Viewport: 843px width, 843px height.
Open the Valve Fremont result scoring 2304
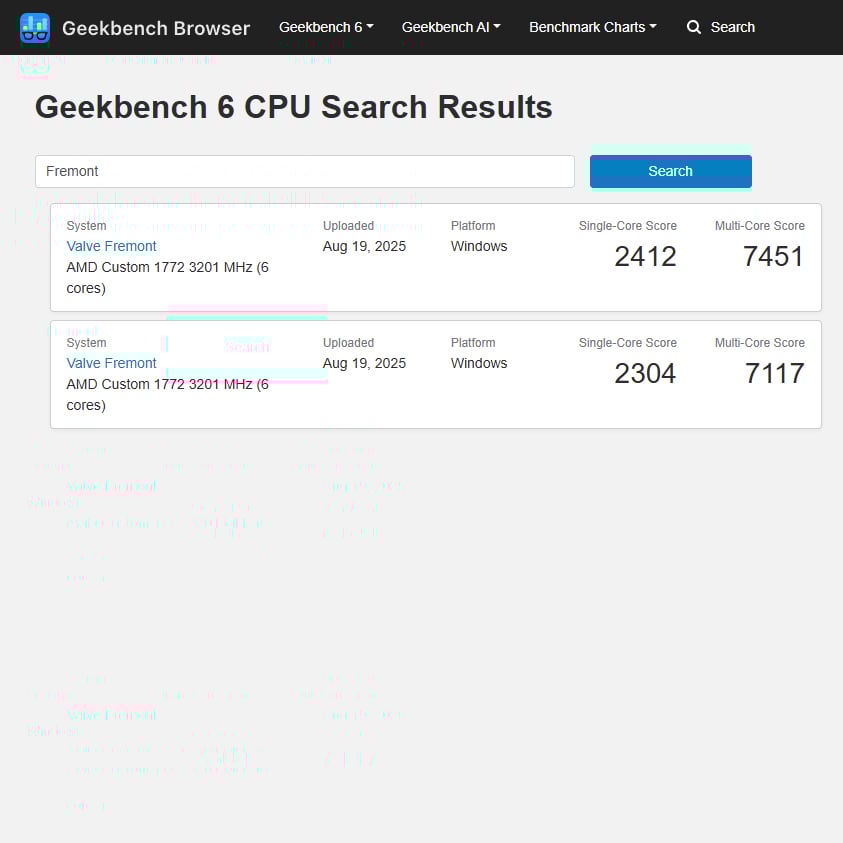pyautogui.click(x=111, y=363)
